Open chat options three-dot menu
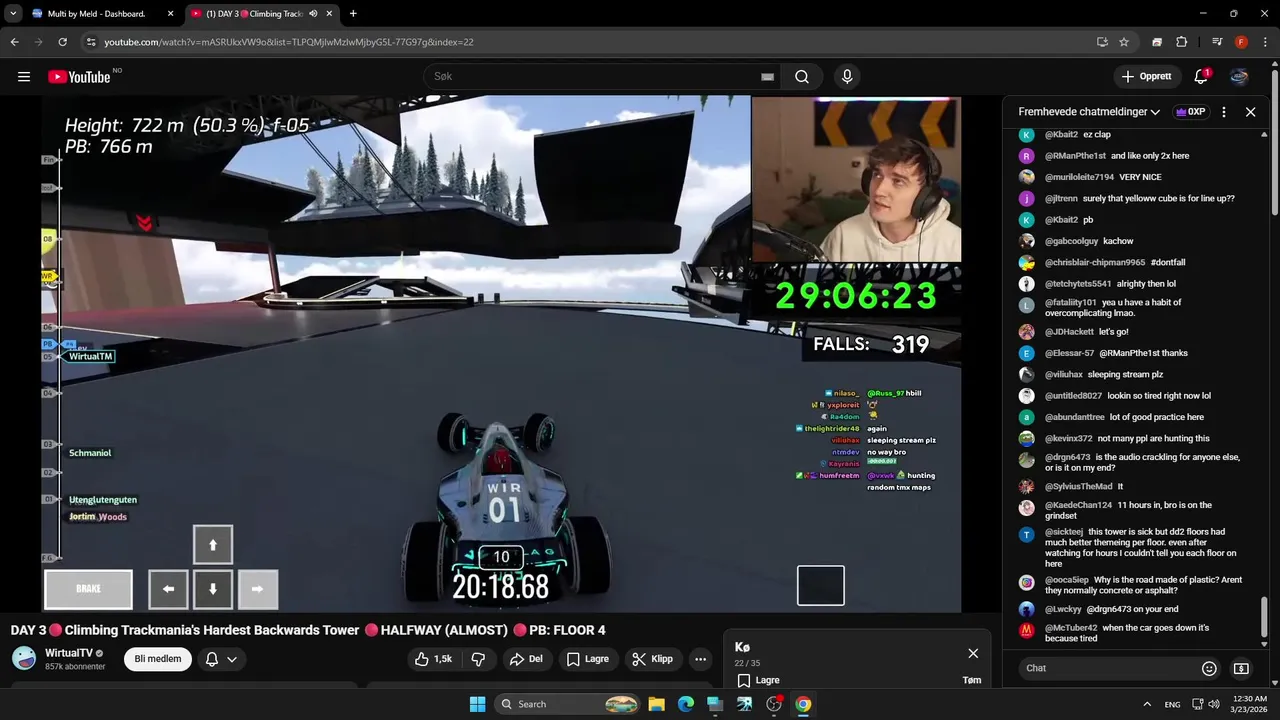1280x720 pixels. [x=1224, y=112]
